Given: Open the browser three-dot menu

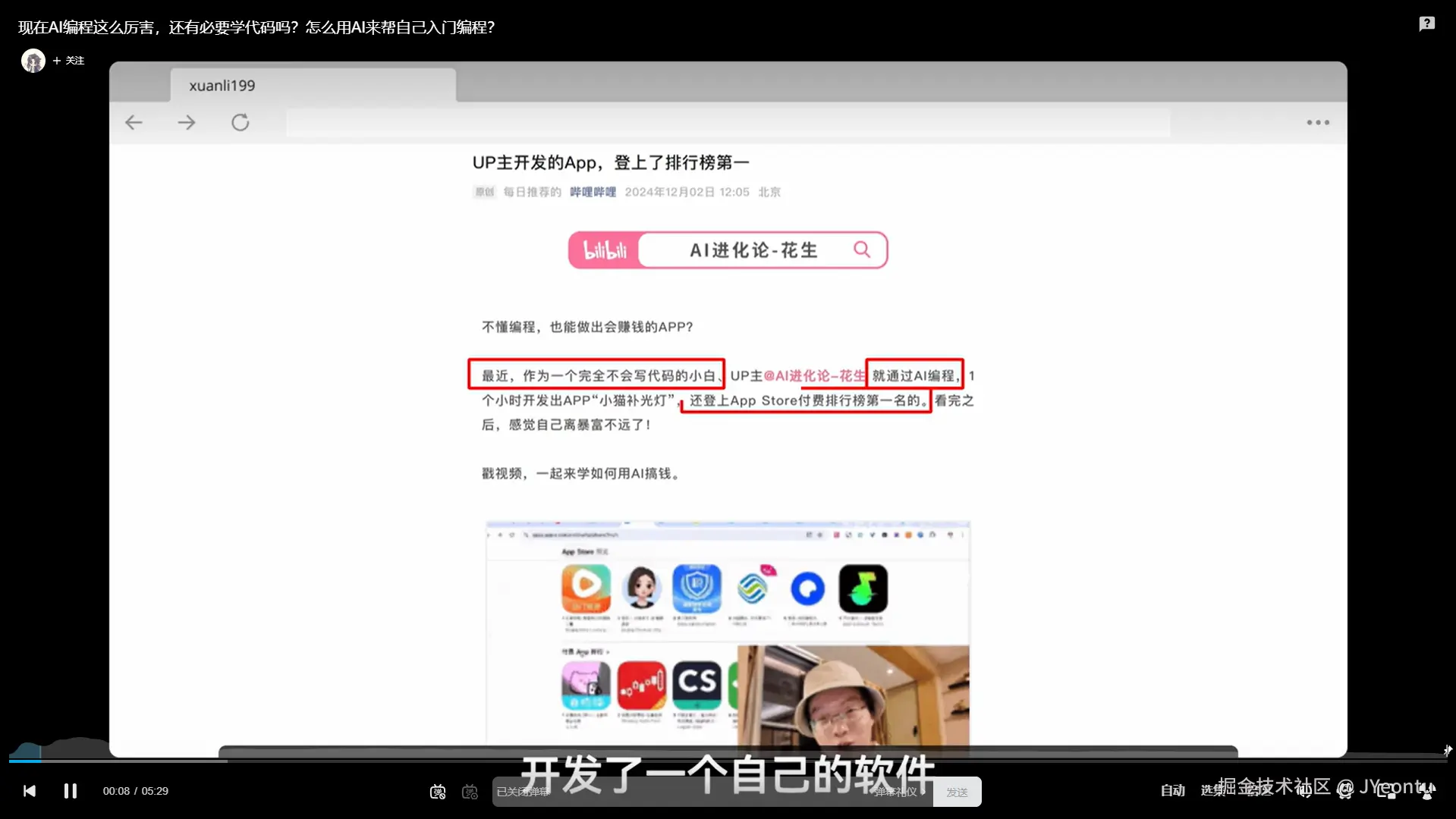Looking at the screenshot, I should (x=1318, y=122).
